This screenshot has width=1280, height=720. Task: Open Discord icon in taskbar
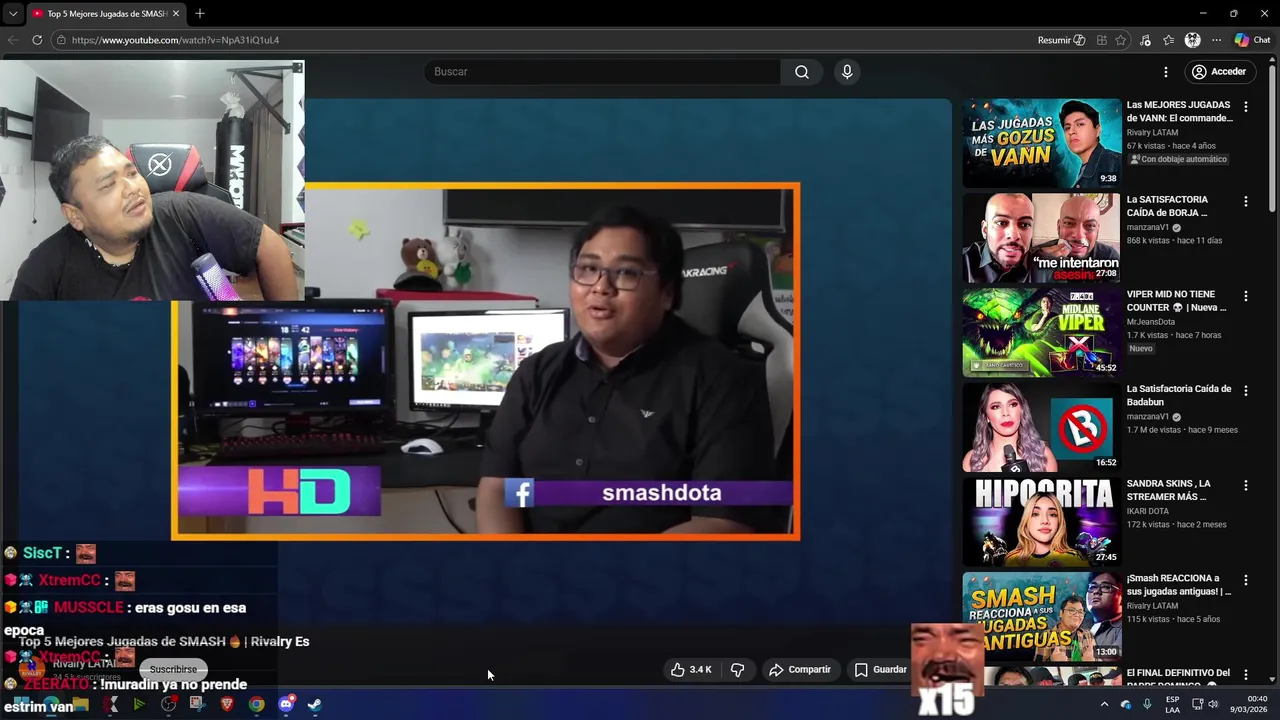[286, 704]
